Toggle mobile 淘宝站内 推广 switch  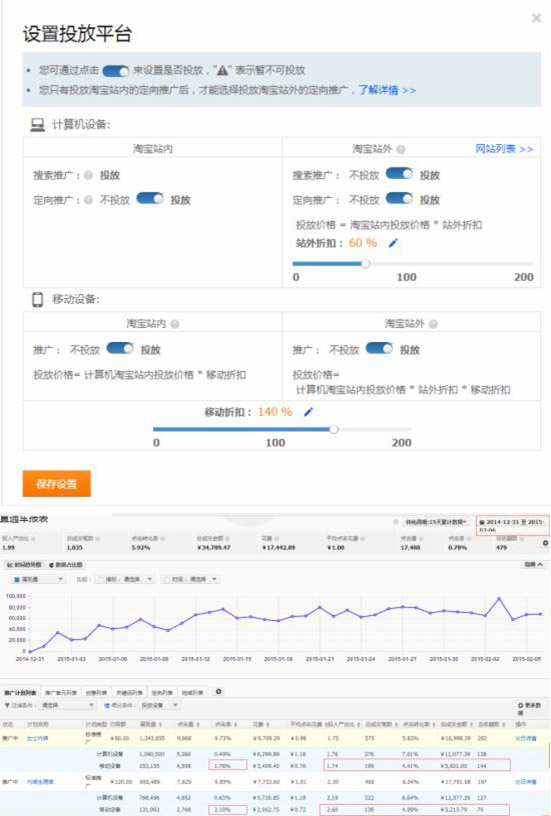pos(120,349)
